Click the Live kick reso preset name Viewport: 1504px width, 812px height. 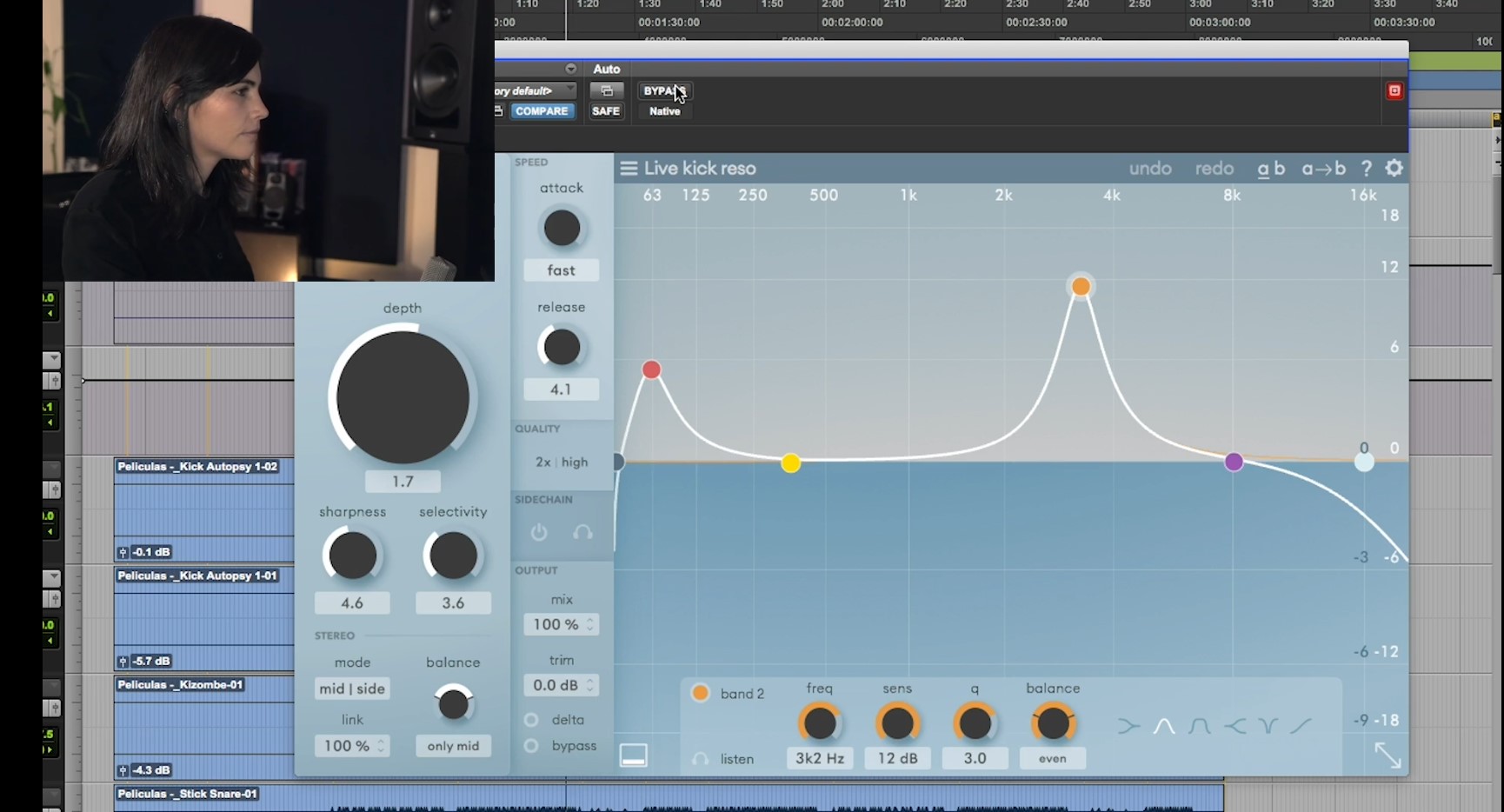click(700, 169)
